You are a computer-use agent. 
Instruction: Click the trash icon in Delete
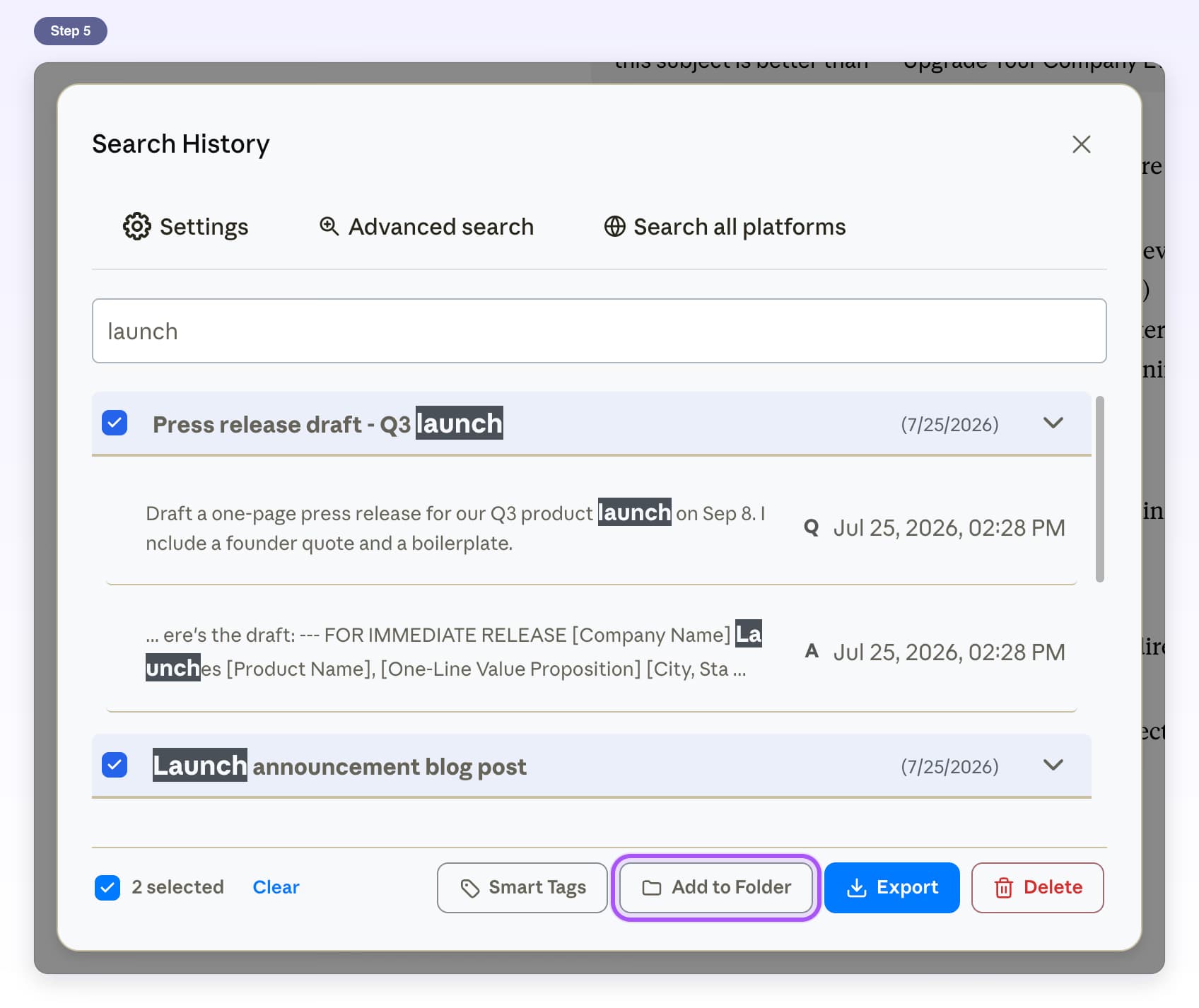pos(1004,888)
